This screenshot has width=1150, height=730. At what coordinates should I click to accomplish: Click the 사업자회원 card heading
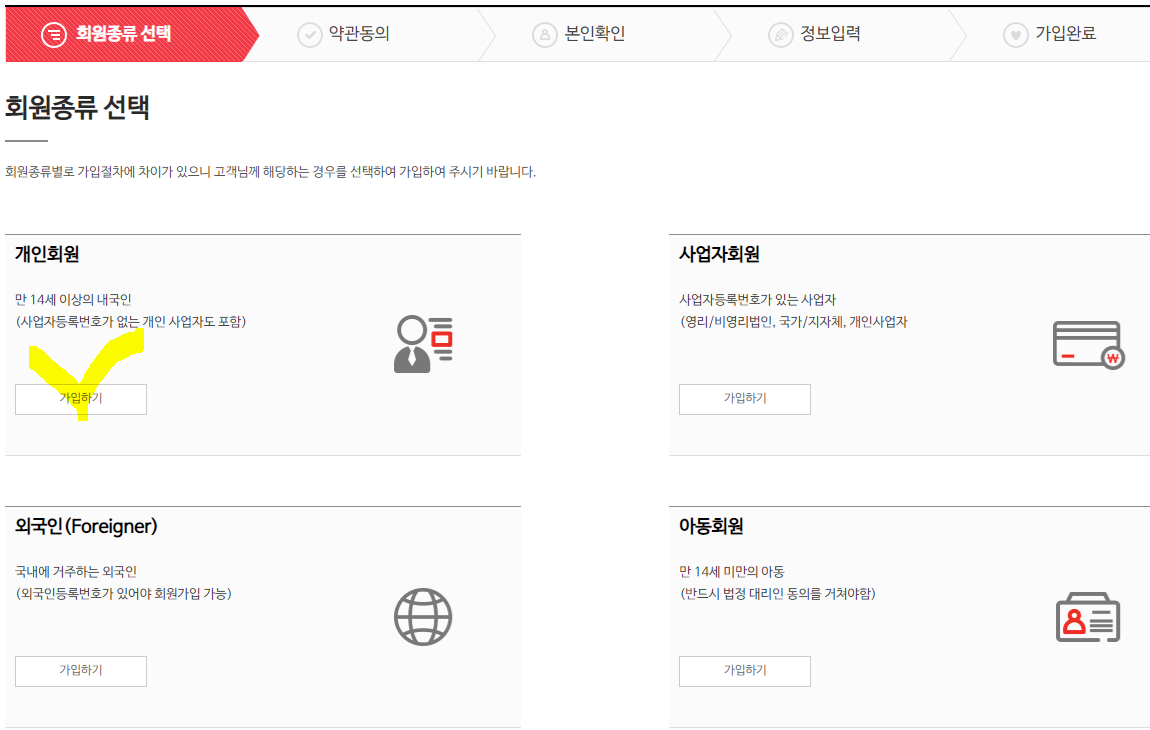719,255
